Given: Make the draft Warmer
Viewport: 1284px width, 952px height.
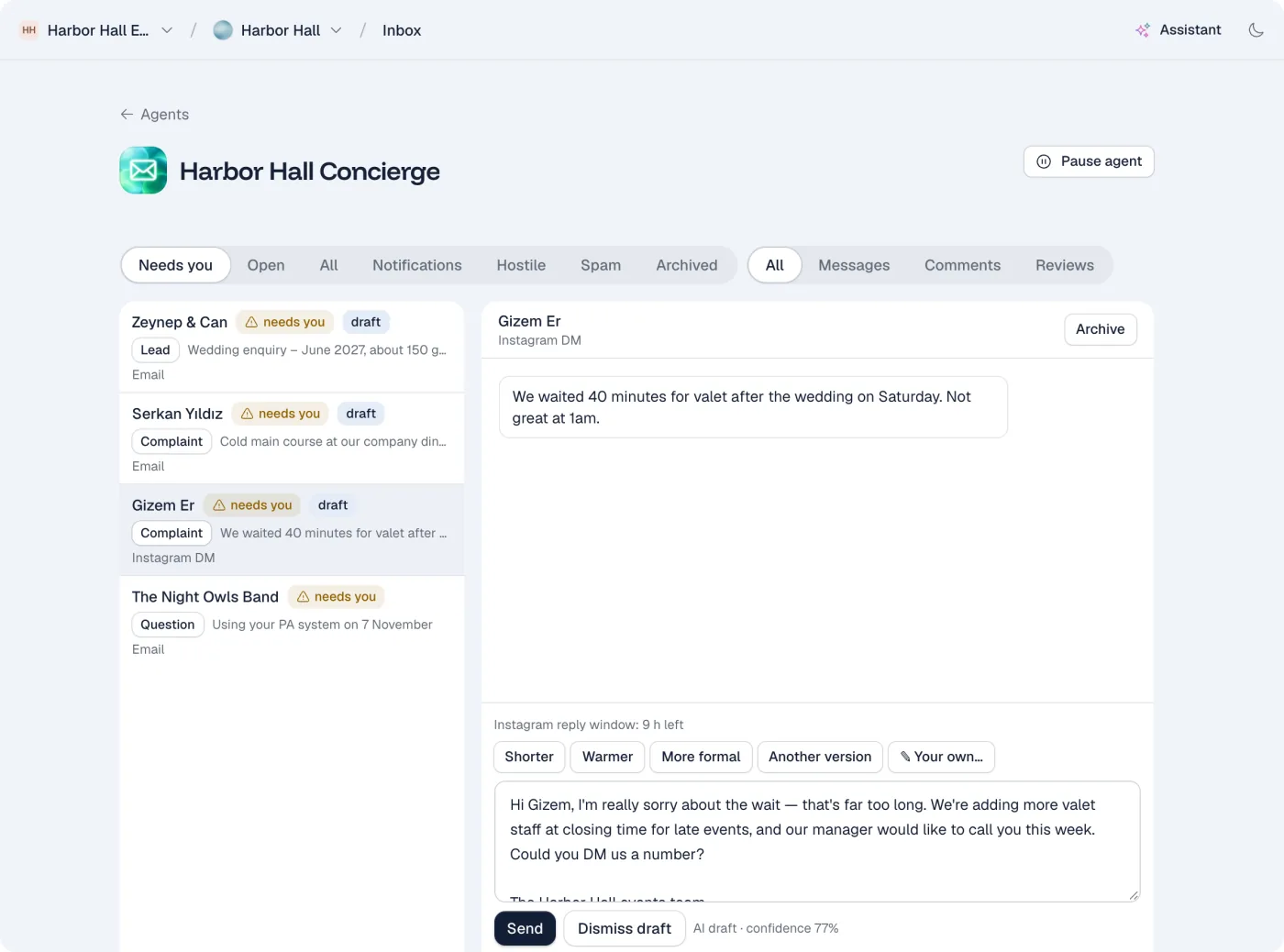Looking at the screenshot, I should 607,757.
